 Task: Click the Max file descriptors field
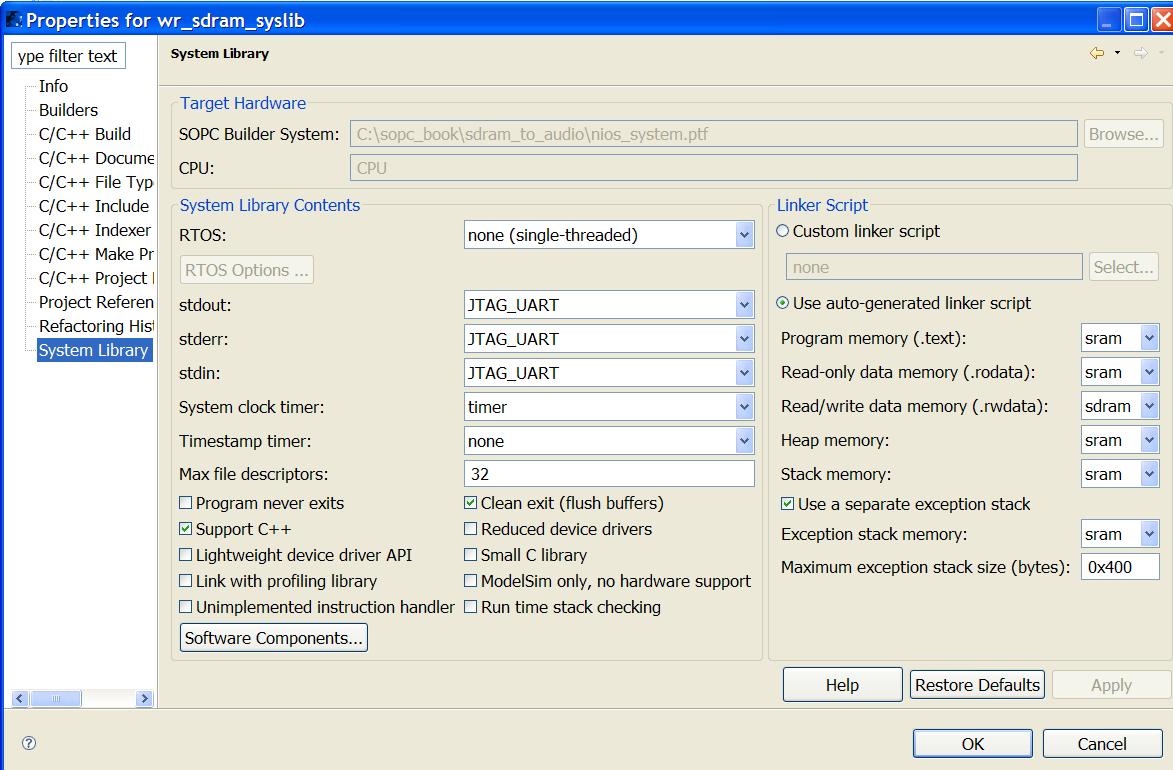(609, 474)
